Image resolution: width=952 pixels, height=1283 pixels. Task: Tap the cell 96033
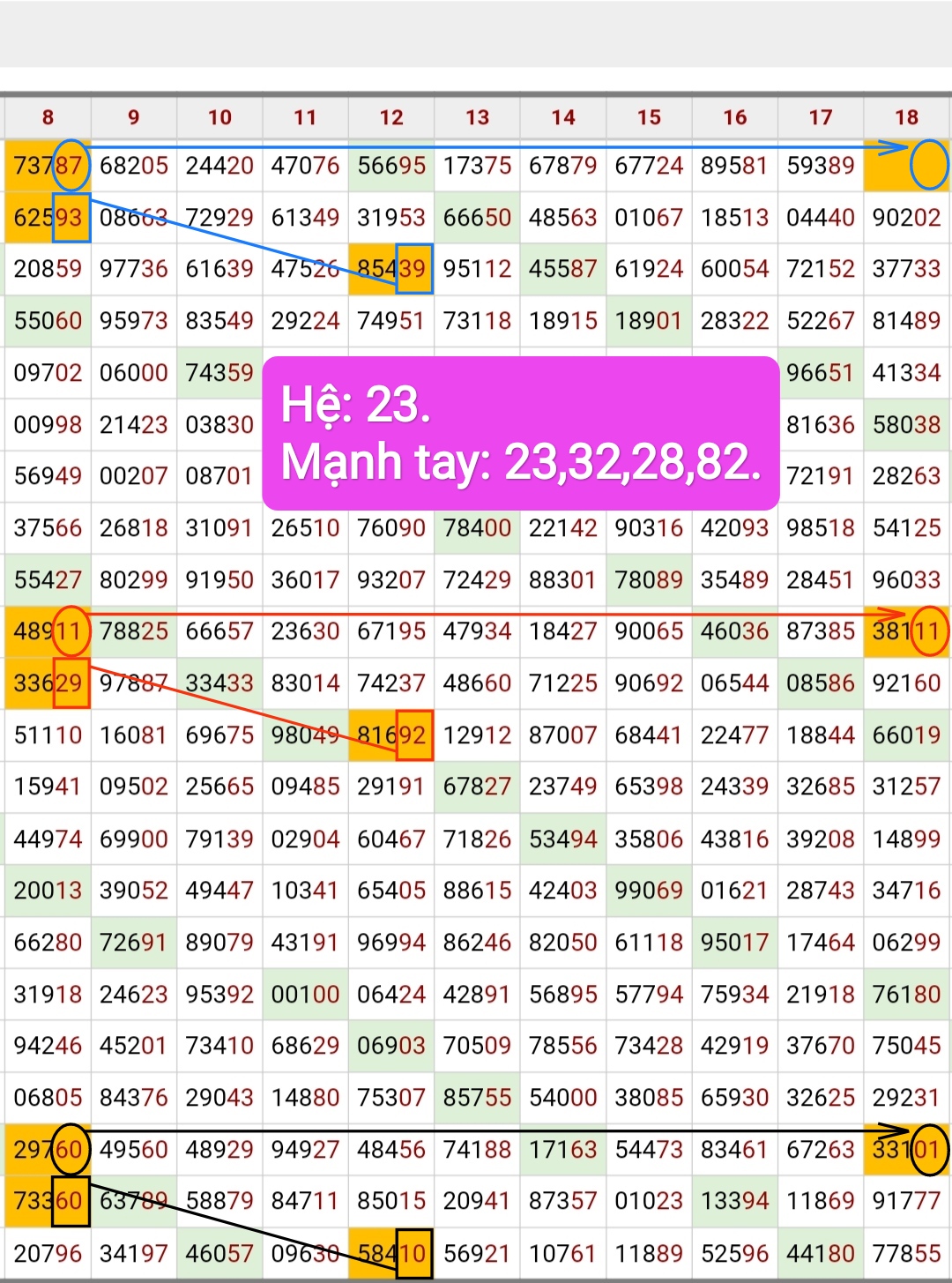(906, 580)
